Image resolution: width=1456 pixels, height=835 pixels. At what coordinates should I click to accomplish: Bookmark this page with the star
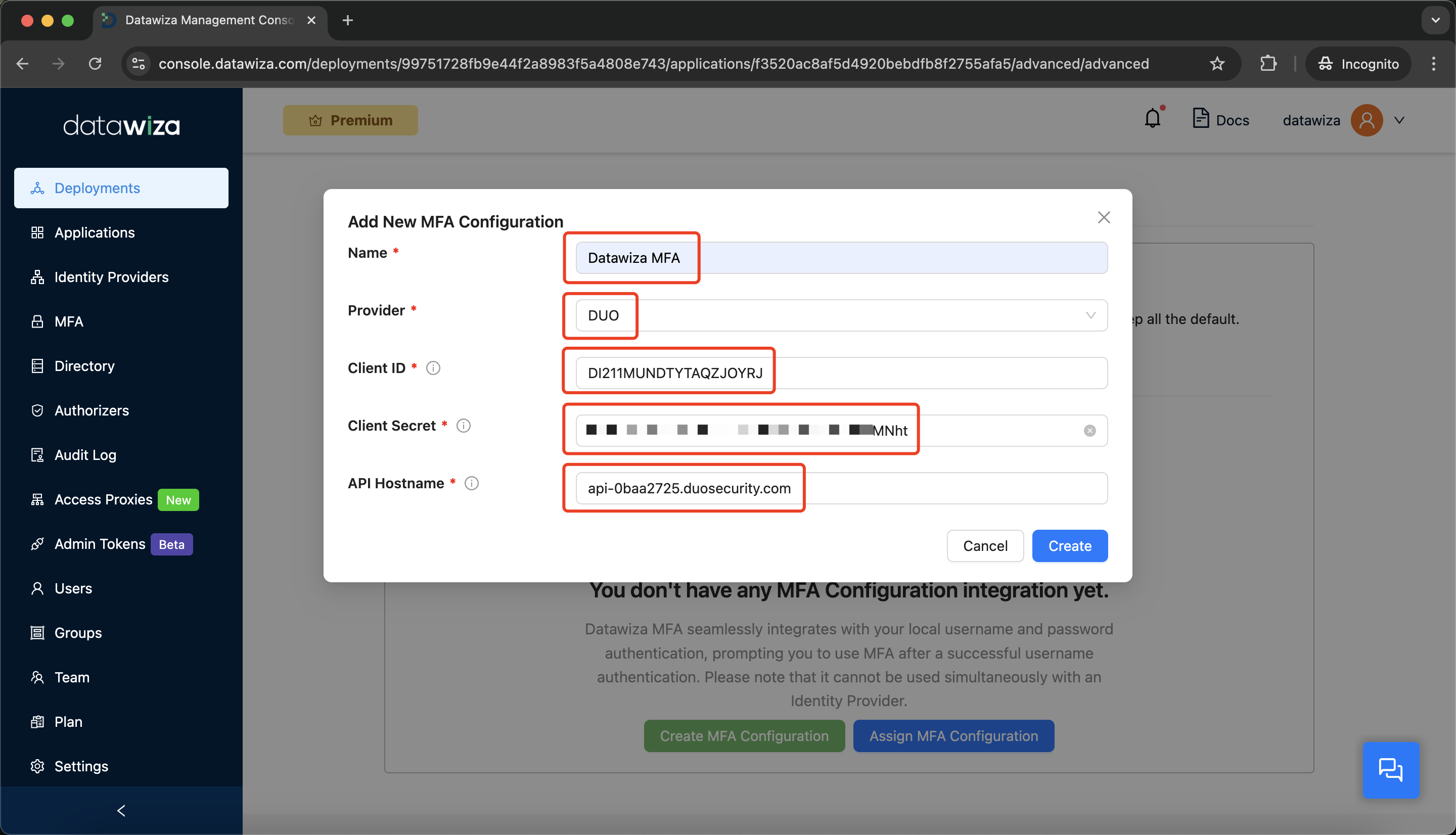(1217, 64)
